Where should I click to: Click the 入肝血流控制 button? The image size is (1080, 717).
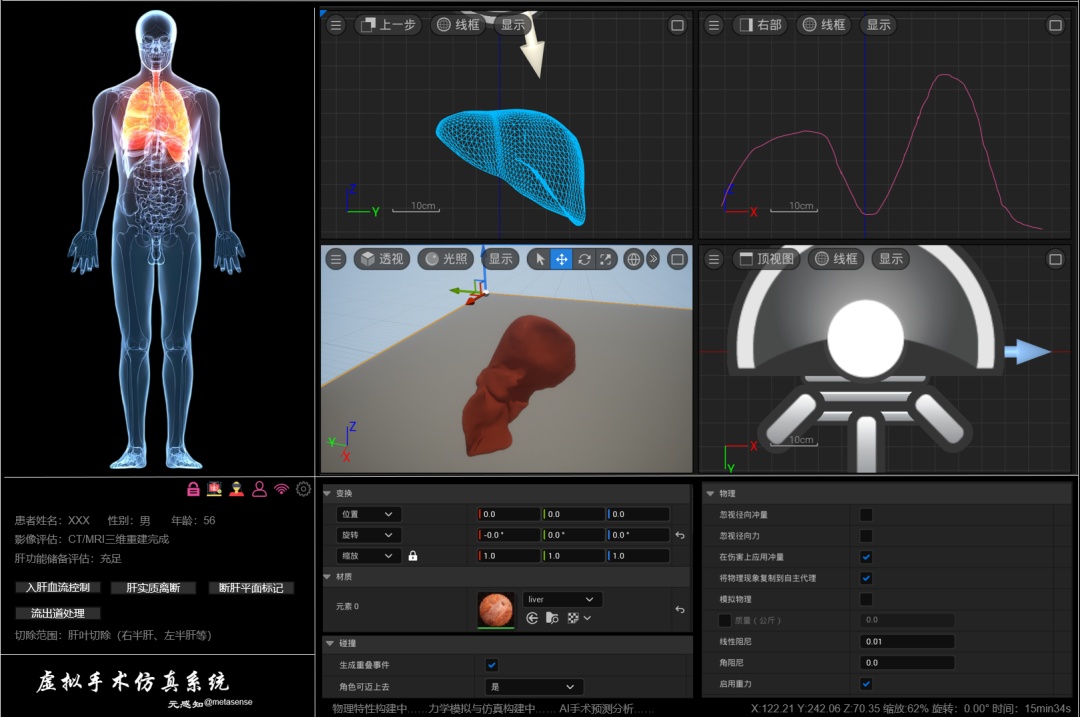pos(58,588)
